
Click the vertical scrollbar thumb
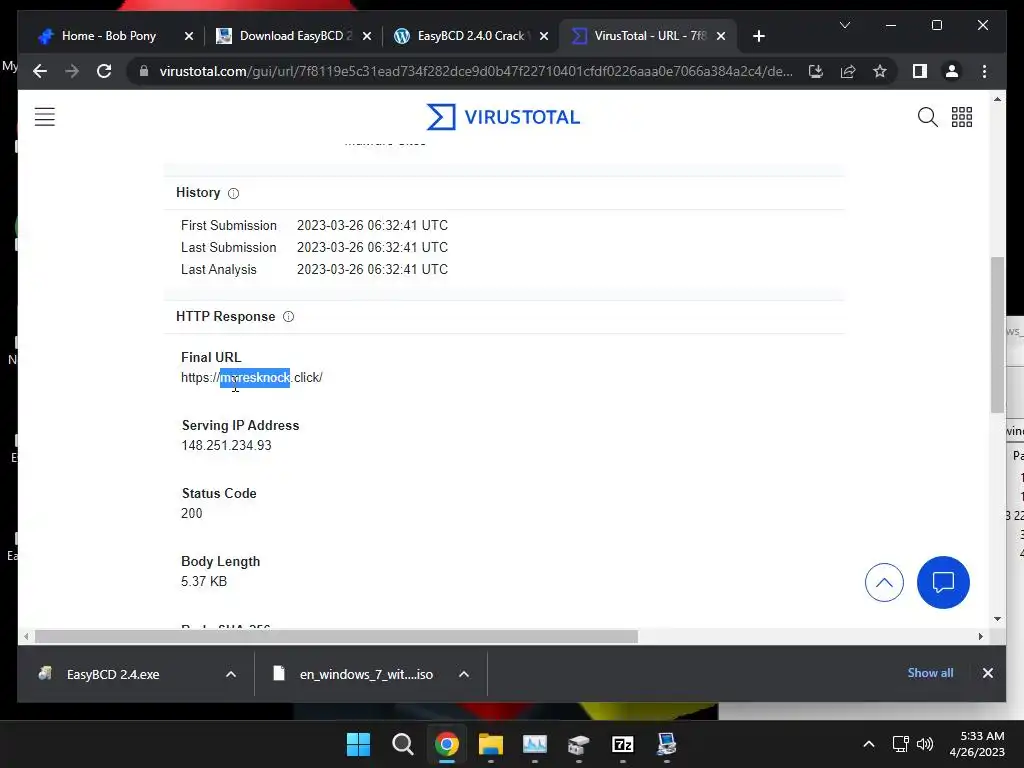pyautogui.click(x=997, y=334)
